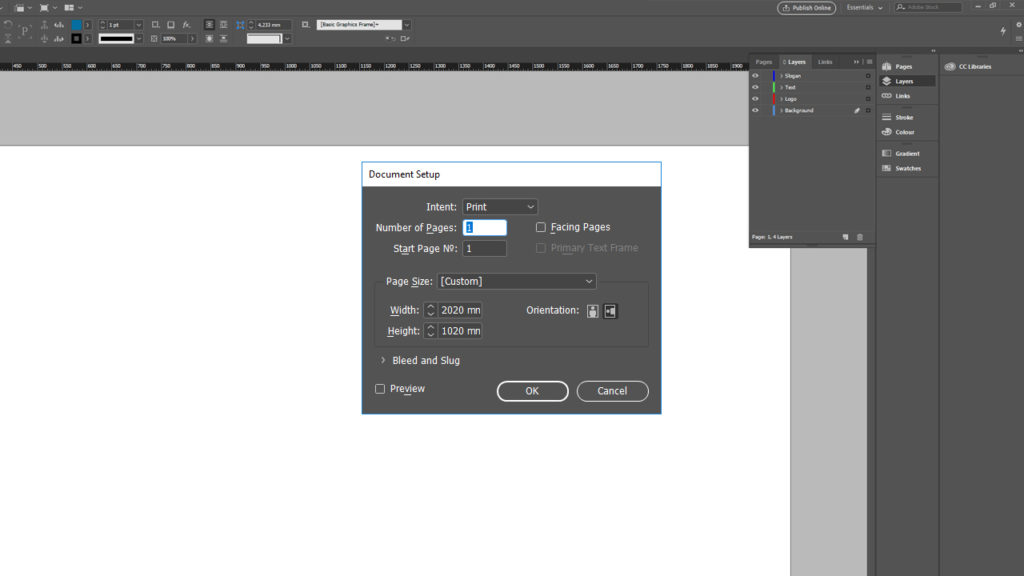Delete a layer using the trash icon
Viewport: 1024px width, 576px height.
tap(859, 236)
